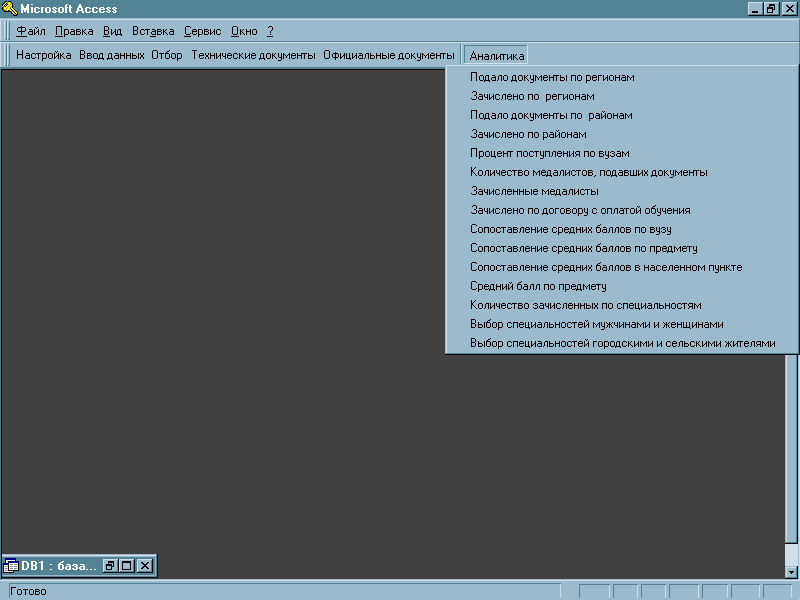Image resolution: width=800 pixels, height=600 pixels.
Task: Select Зачислено по регионам
Action: click(622, 96)
